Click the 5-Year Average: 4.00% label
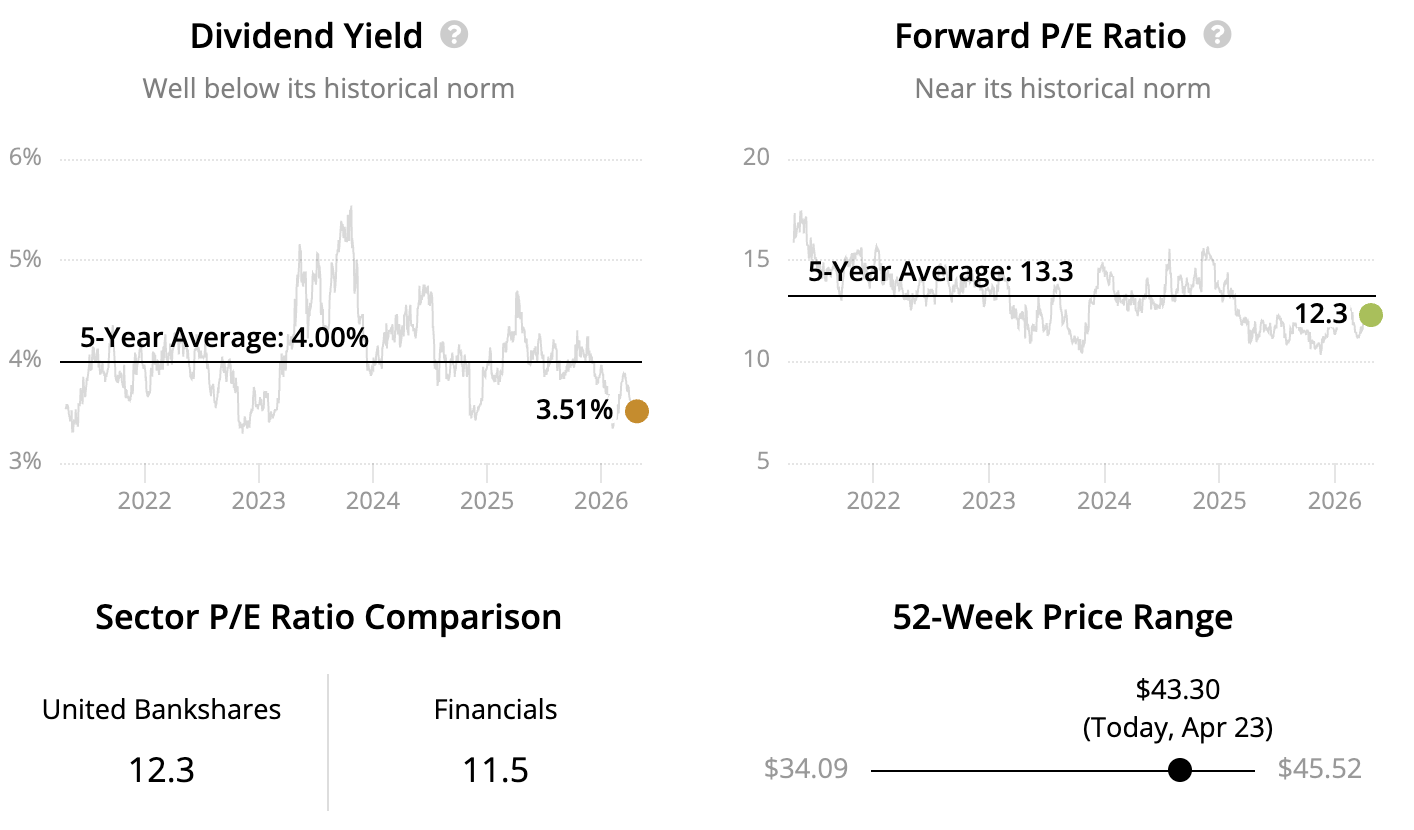1414x830 pixels. click(224, 338)
